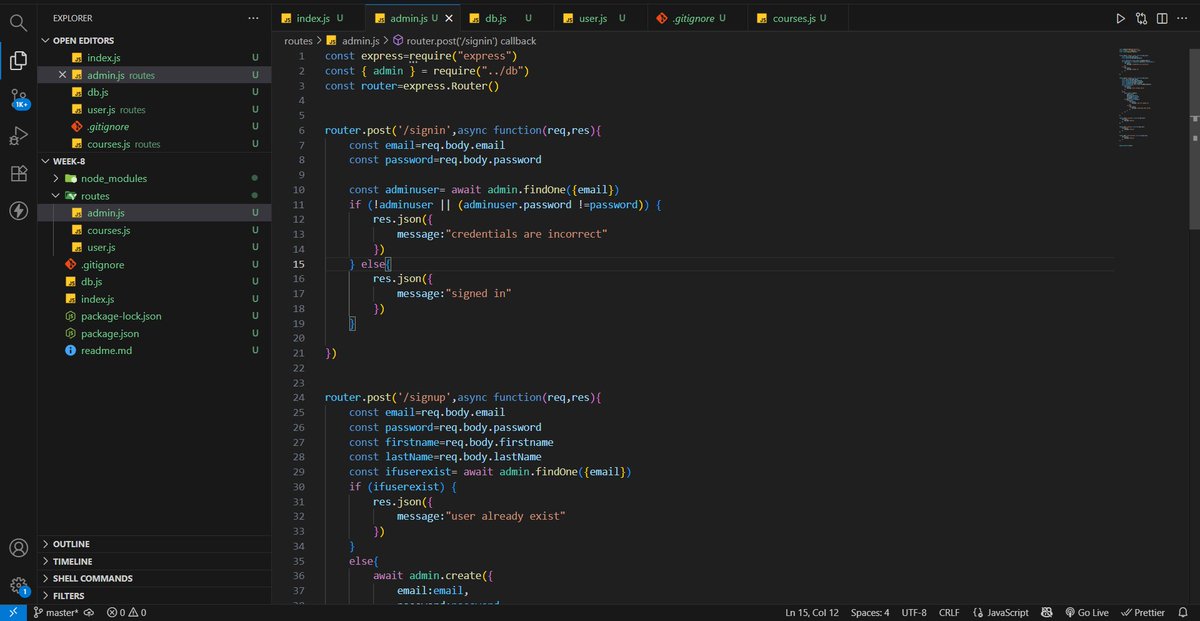This screenshot has height=621, width=1200.
Task: Switch to the db.js tab
Action: (506, 18)
